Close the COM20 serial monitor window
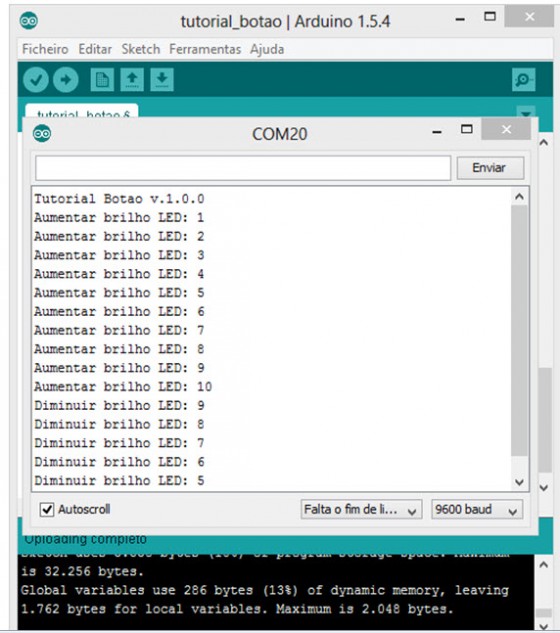 point(506,129)
